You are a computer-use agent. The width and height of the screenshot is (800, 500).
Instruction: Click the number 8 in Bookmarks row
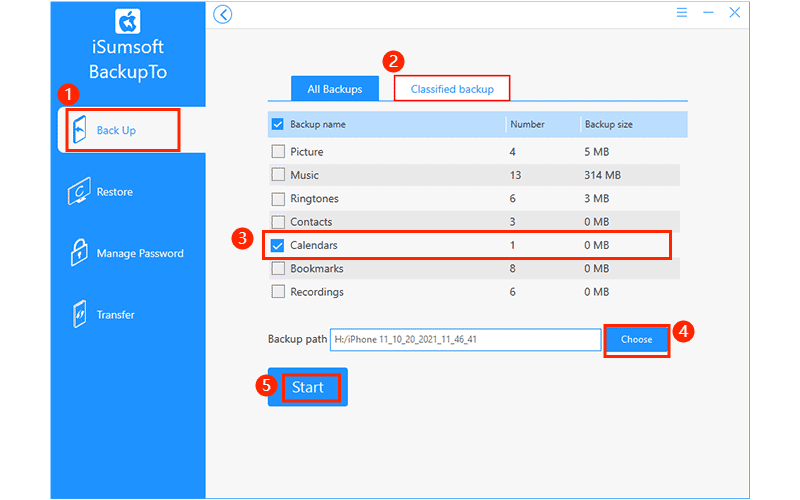[512, 269]
